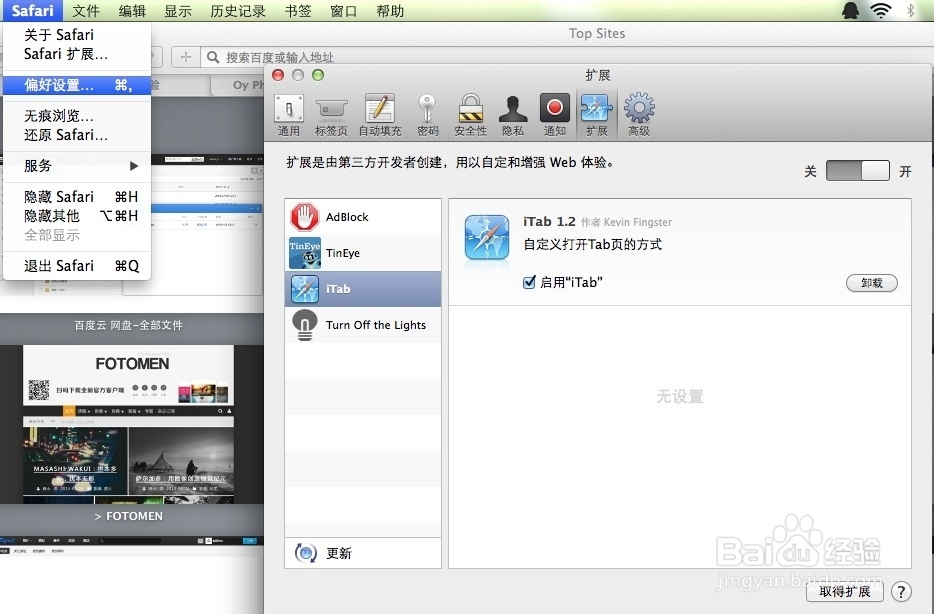
Task: Open the FOTOMEN Top Sites thumbnail
Action: 129,424
